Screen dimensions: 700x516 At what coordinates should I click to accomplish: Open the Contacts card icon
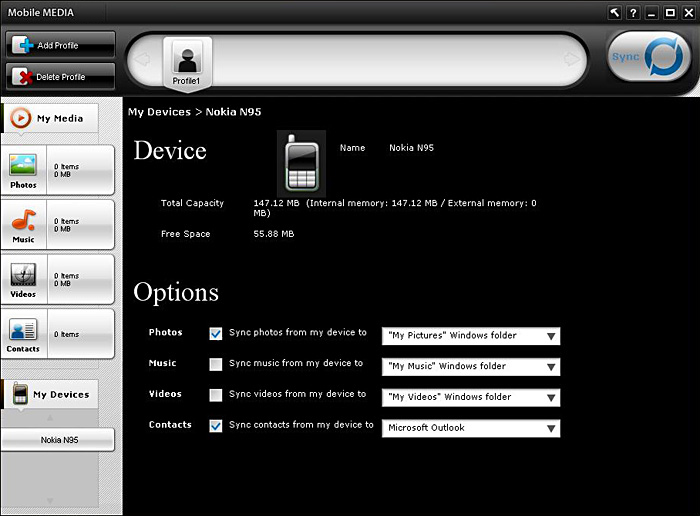[23, 329]
